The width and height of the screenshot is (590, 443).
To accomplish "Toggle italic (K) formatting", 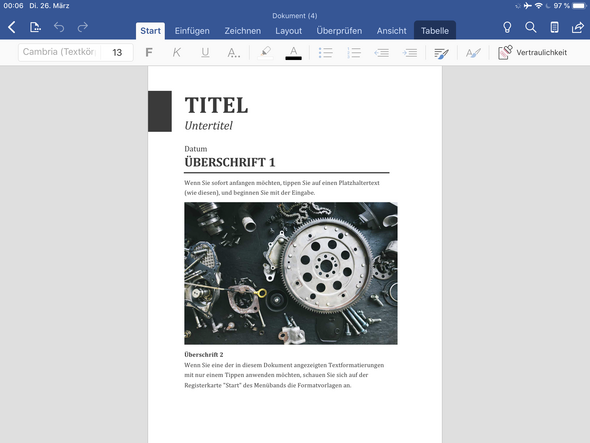I will click(x=176, y=52).
